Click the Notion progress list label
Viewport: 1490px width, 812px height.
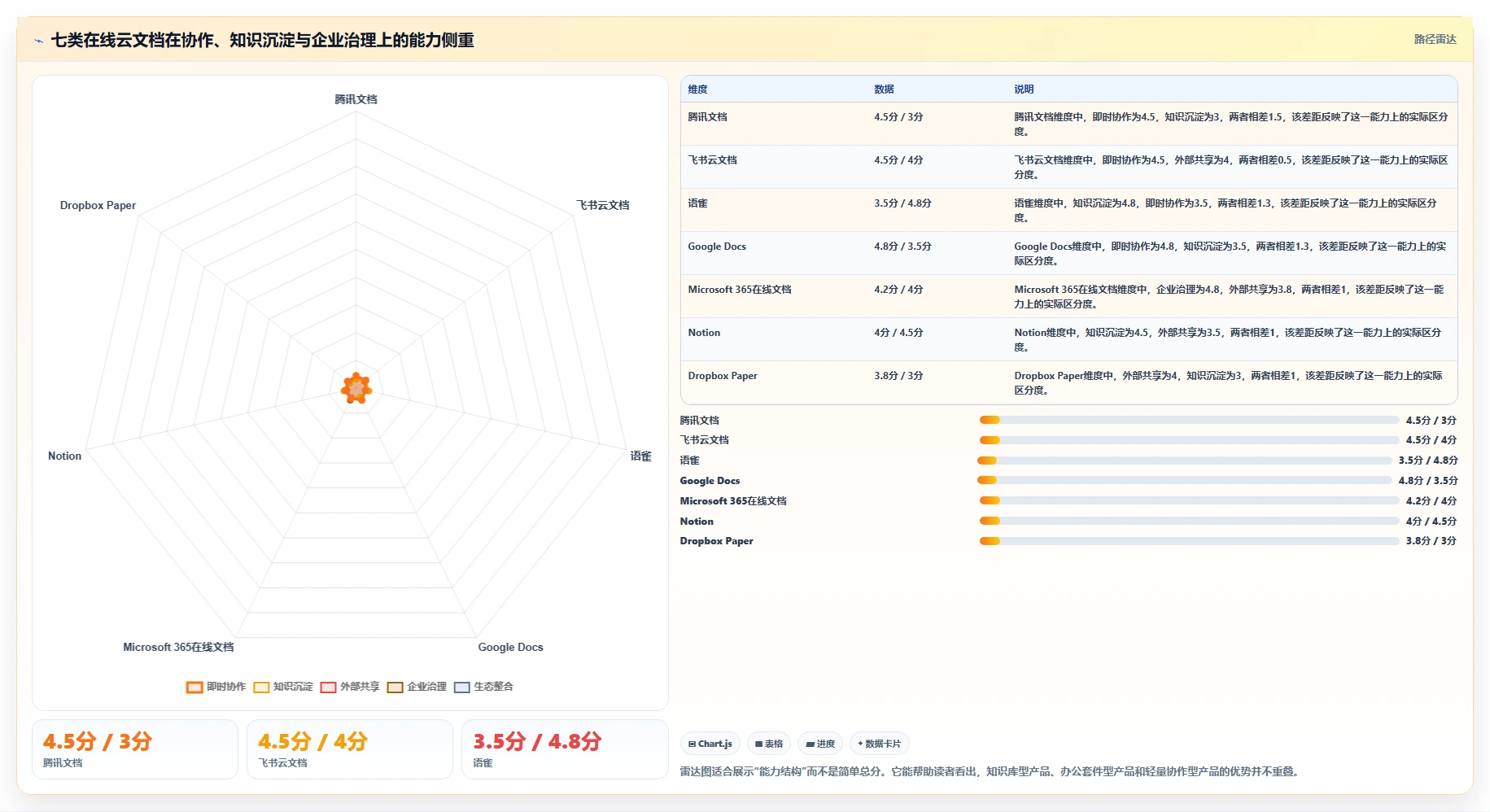[697, 522]
